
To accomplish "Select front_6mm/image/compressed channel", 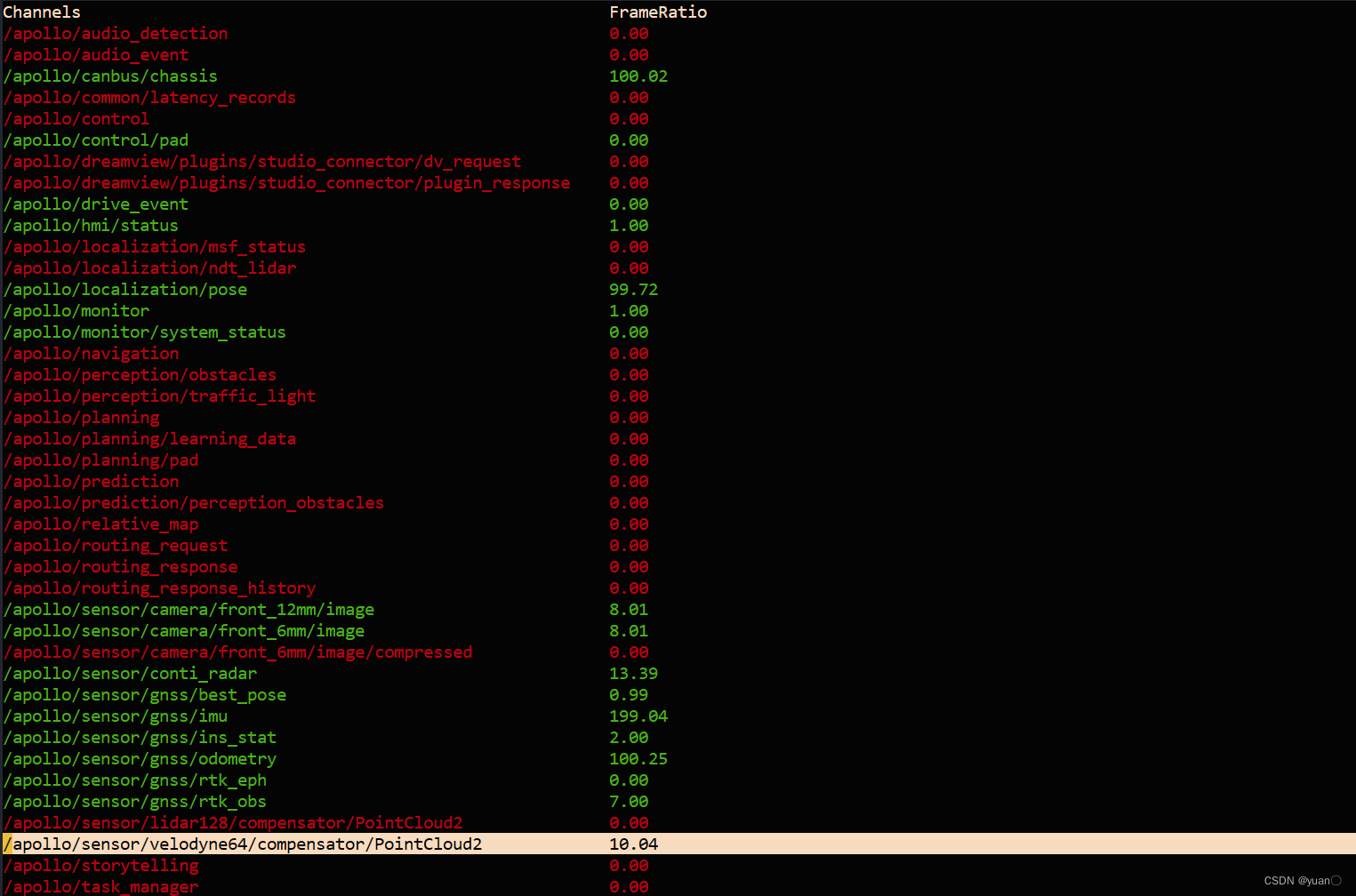I will (x=237, y=652).
